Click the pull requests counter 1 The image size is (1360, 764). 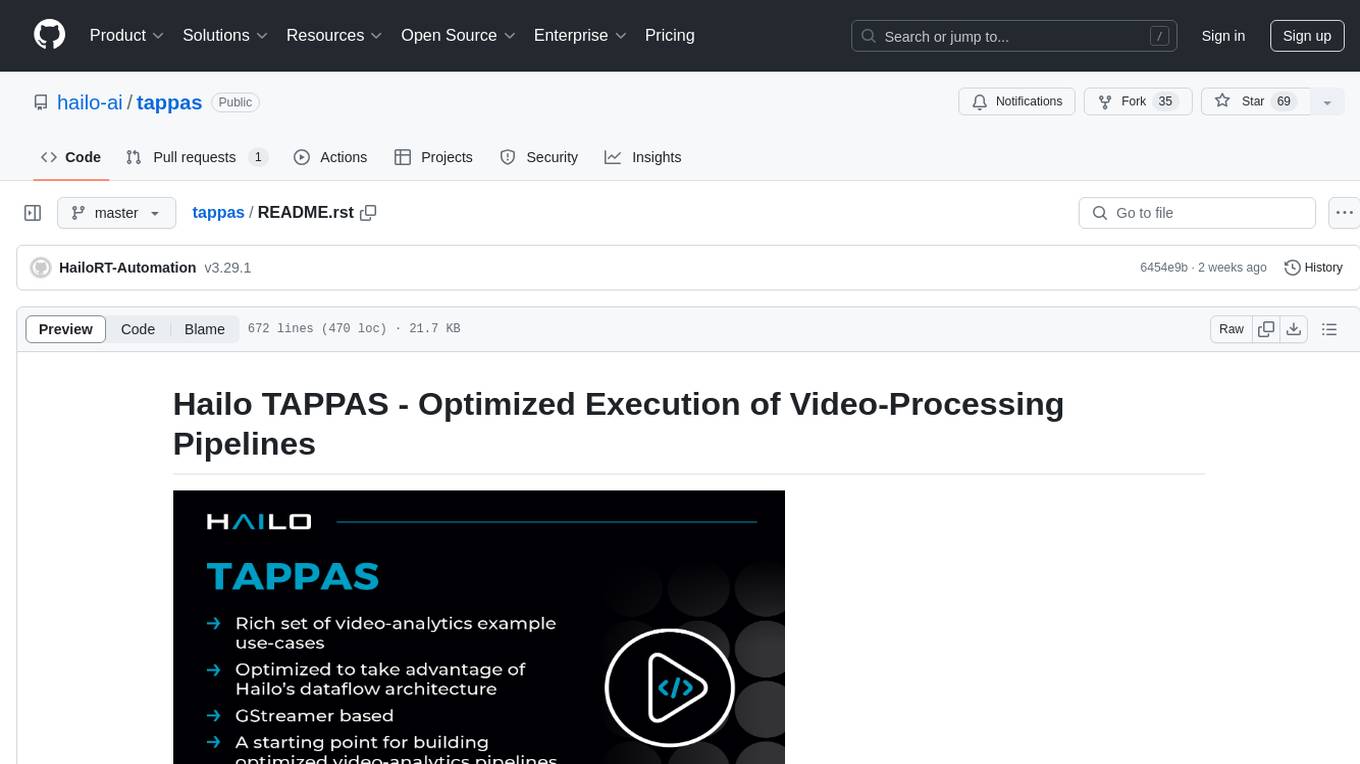click(x=258, y=157)
